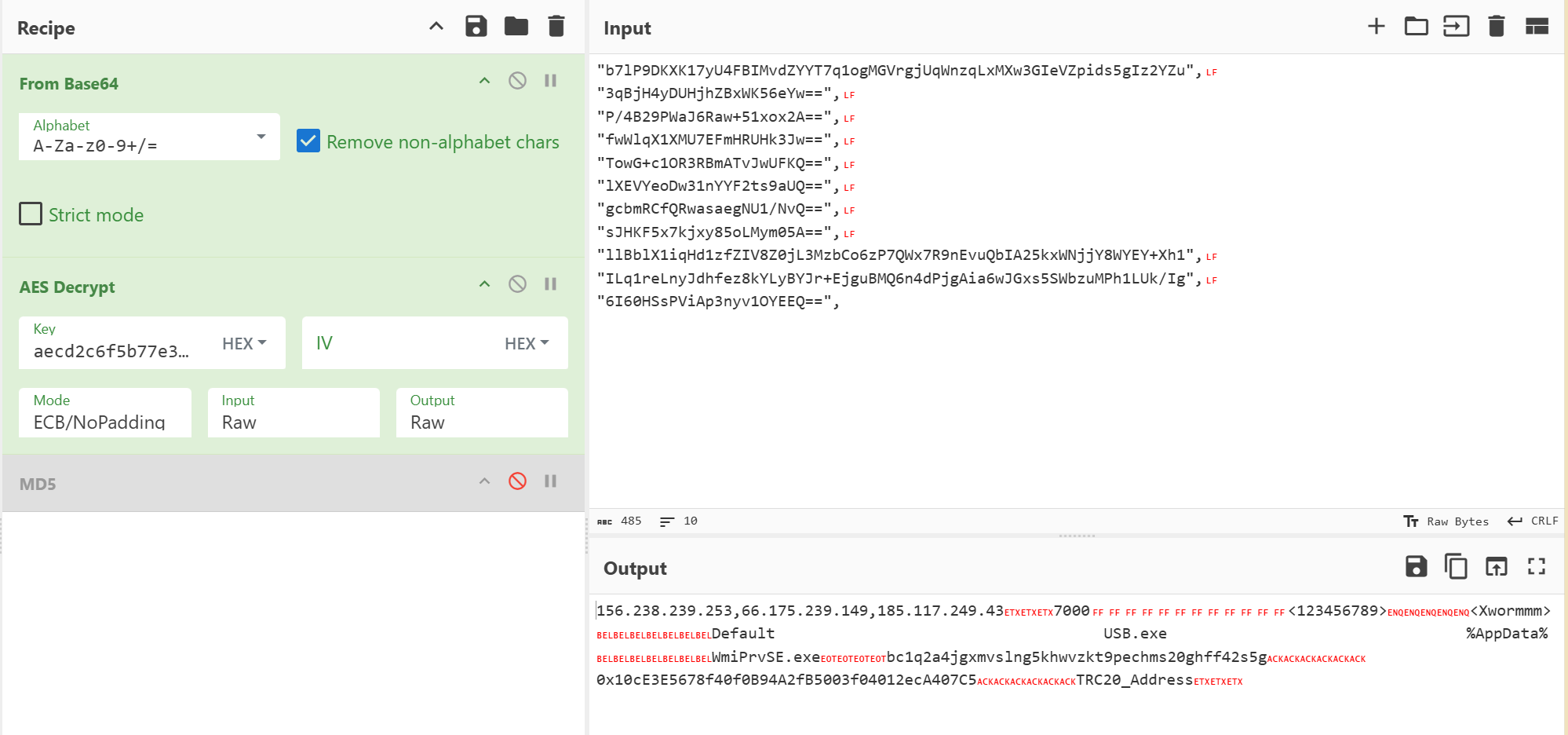
Task: Disable the From Base64 operation
Action: pyautogui.click(x=517, y=80)
